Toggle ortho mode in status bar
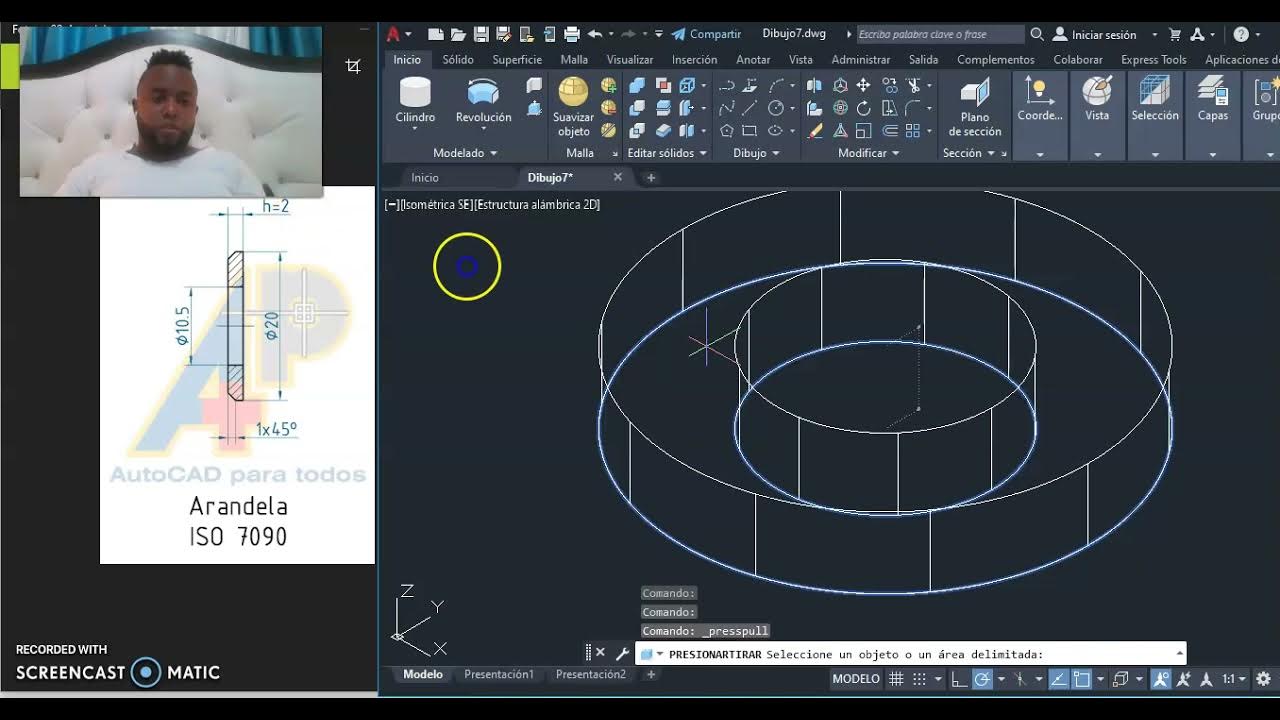The width and height of the screenshot is (1280, 720). pyautogui.click(x=959, y=679)
